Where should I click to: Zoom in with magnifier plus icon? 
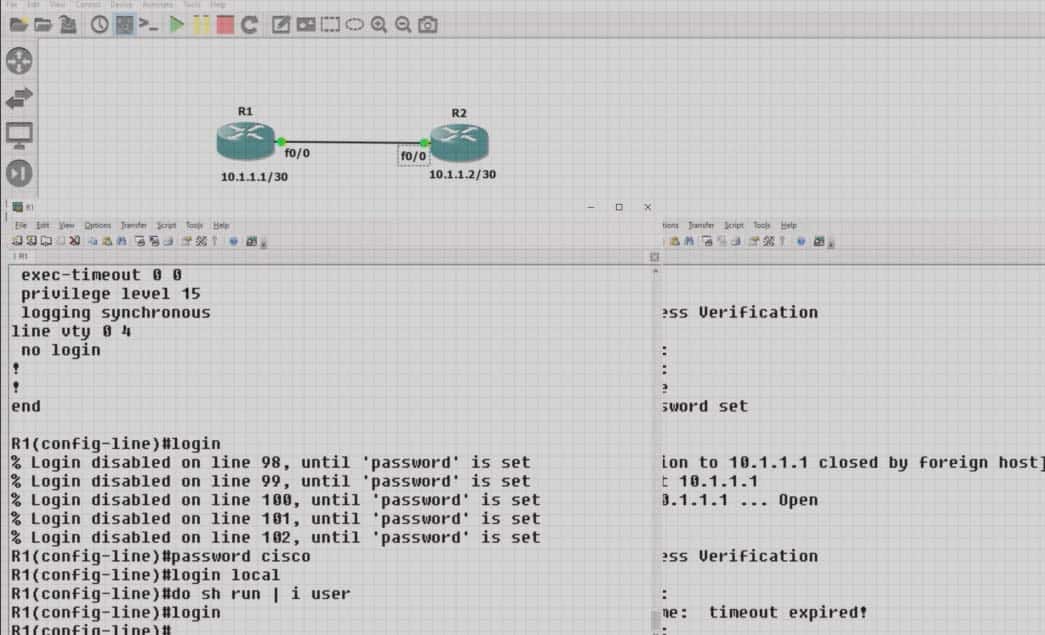point(379,25)
